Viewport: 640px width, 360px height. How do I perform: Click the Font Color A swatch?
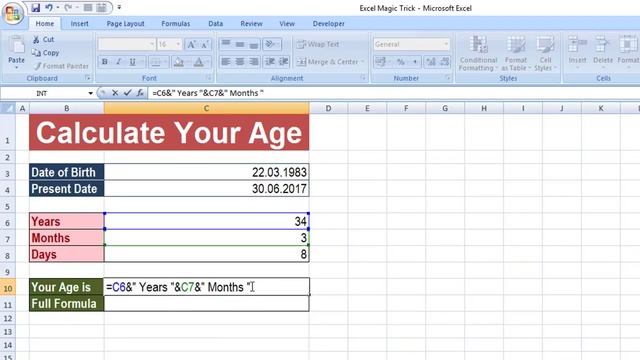coord(198,62)
